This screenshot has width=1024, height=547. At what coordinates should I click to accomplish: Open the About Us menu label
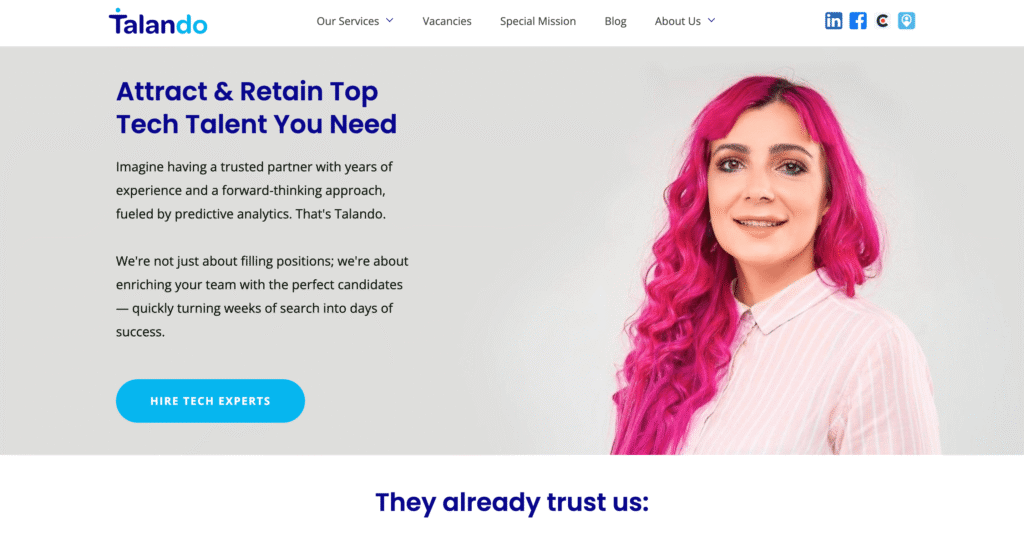[x=677, y=21]
